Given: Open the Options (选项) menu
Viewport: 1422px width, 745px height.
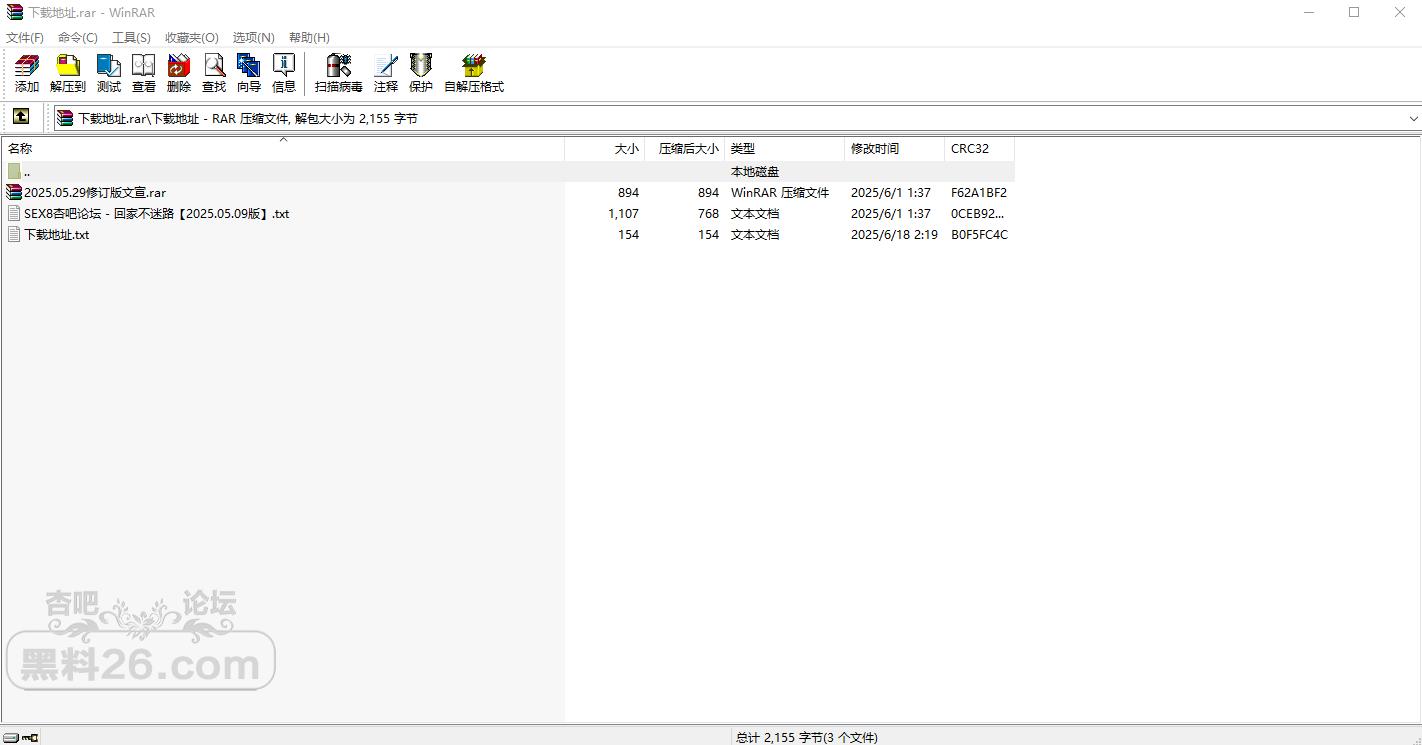Looking at the screenshot, I should click(x=254, y=38).
